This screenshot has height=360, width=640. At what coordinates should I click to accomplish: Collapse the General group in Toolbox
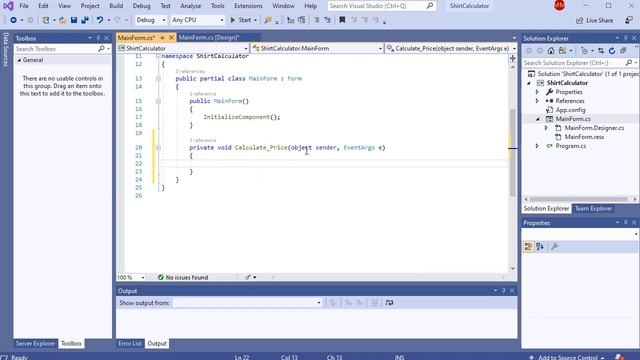click(x=19, y=60)
